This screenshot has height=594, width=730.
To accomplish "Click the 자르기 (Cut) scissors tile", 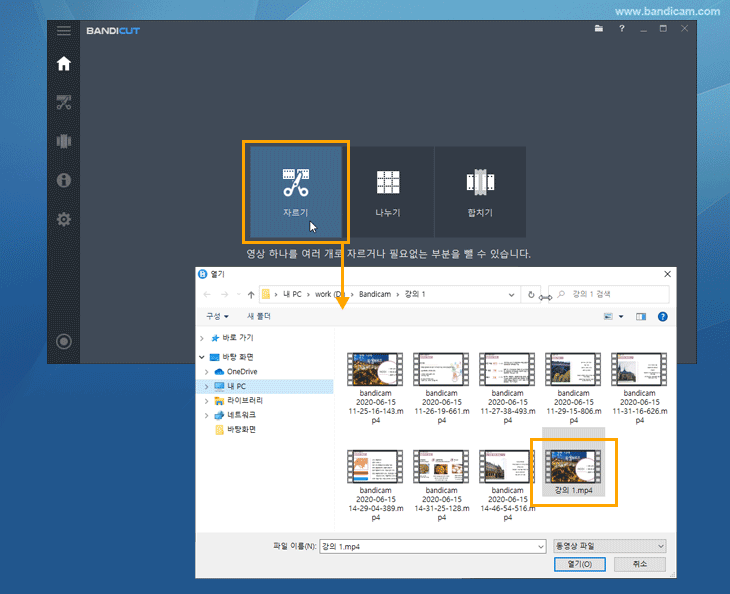I will pos(295,191).
